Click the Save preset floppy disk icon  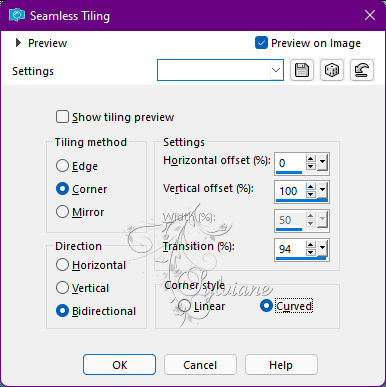pyautogui.click(x=302, y=70)
